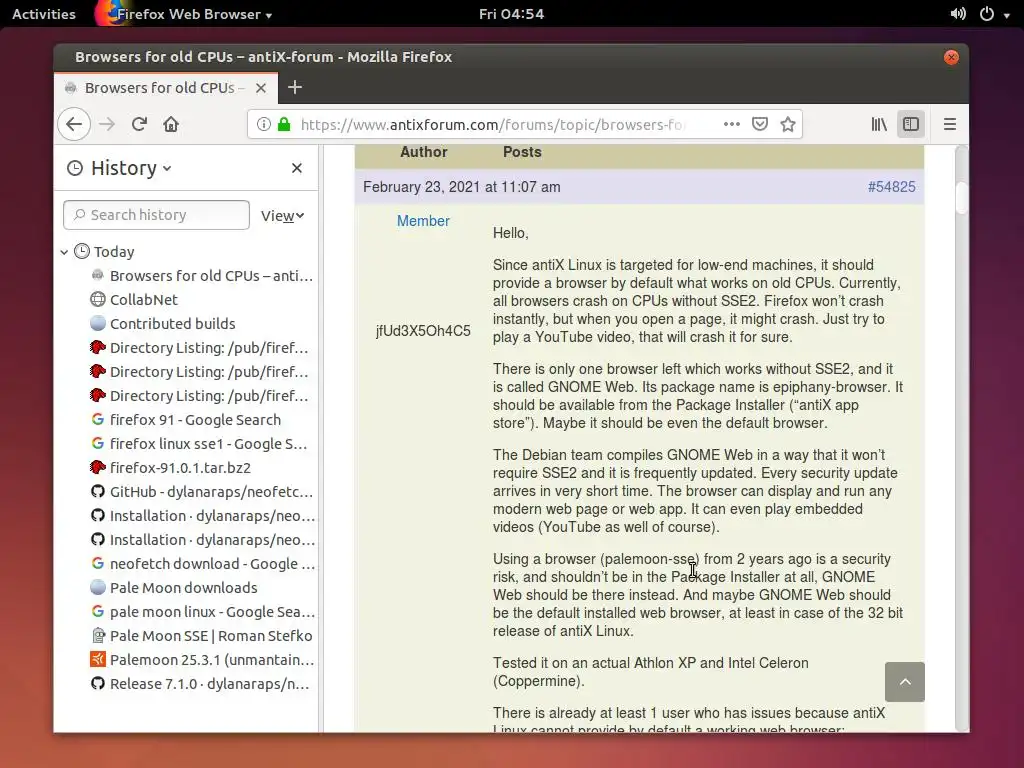
Task: Focus the Search history field
Action: pos(156,215)
